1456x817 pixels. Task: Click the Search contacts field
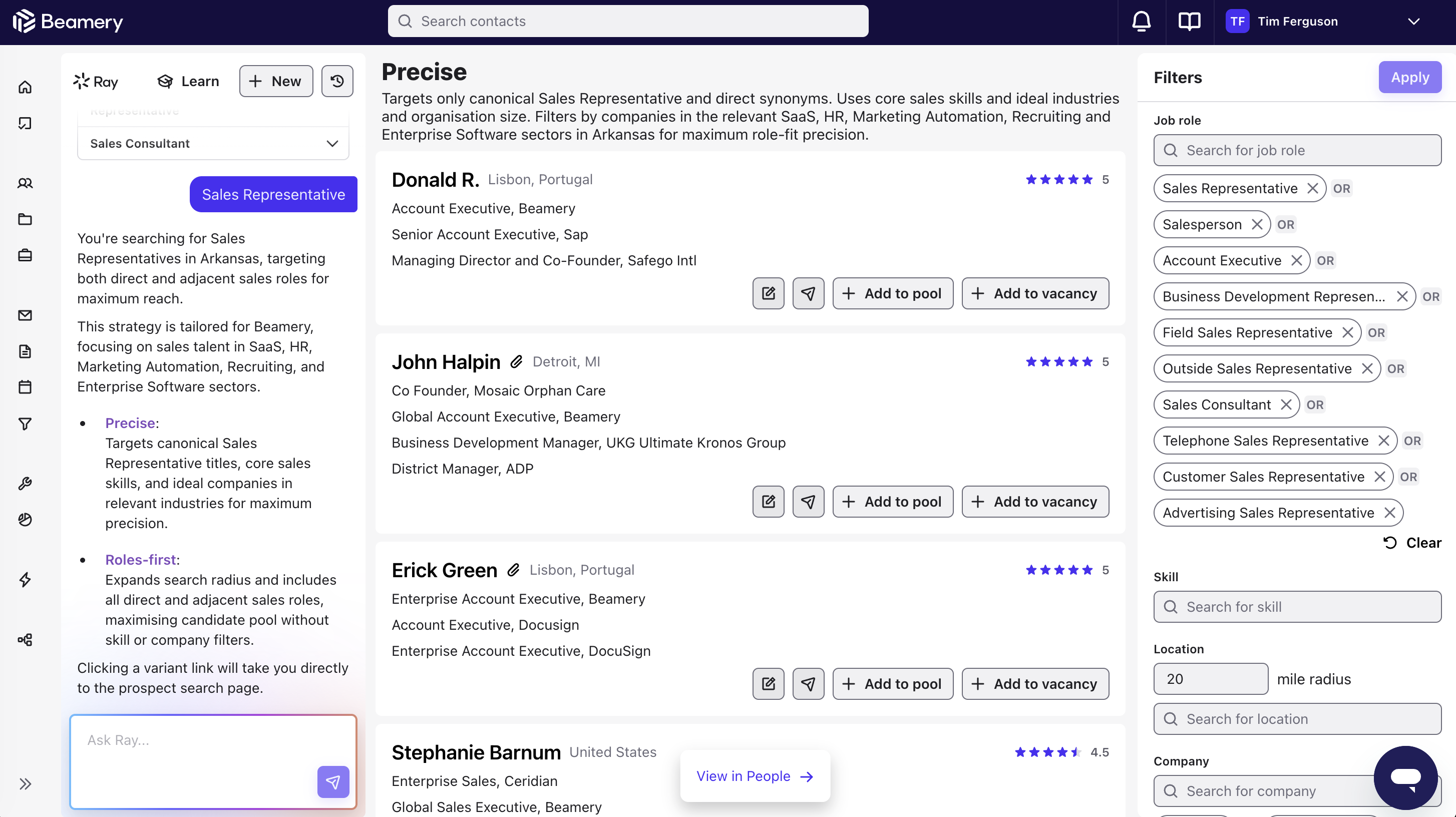coord(628,22)
